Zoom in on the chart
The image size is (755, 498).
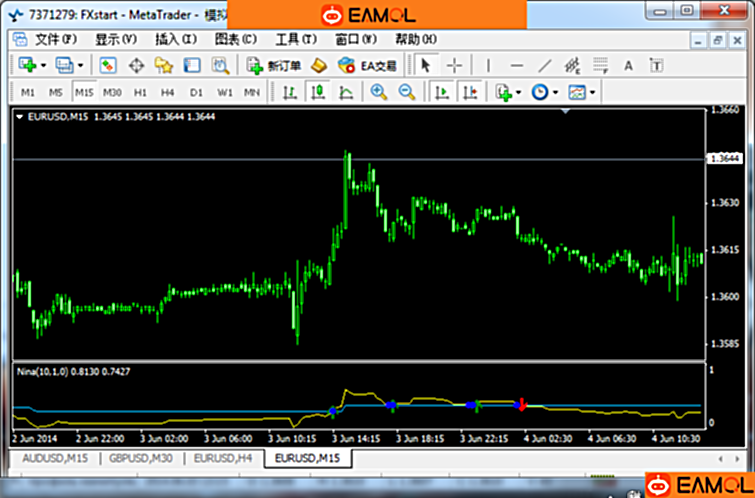(379, 92)
